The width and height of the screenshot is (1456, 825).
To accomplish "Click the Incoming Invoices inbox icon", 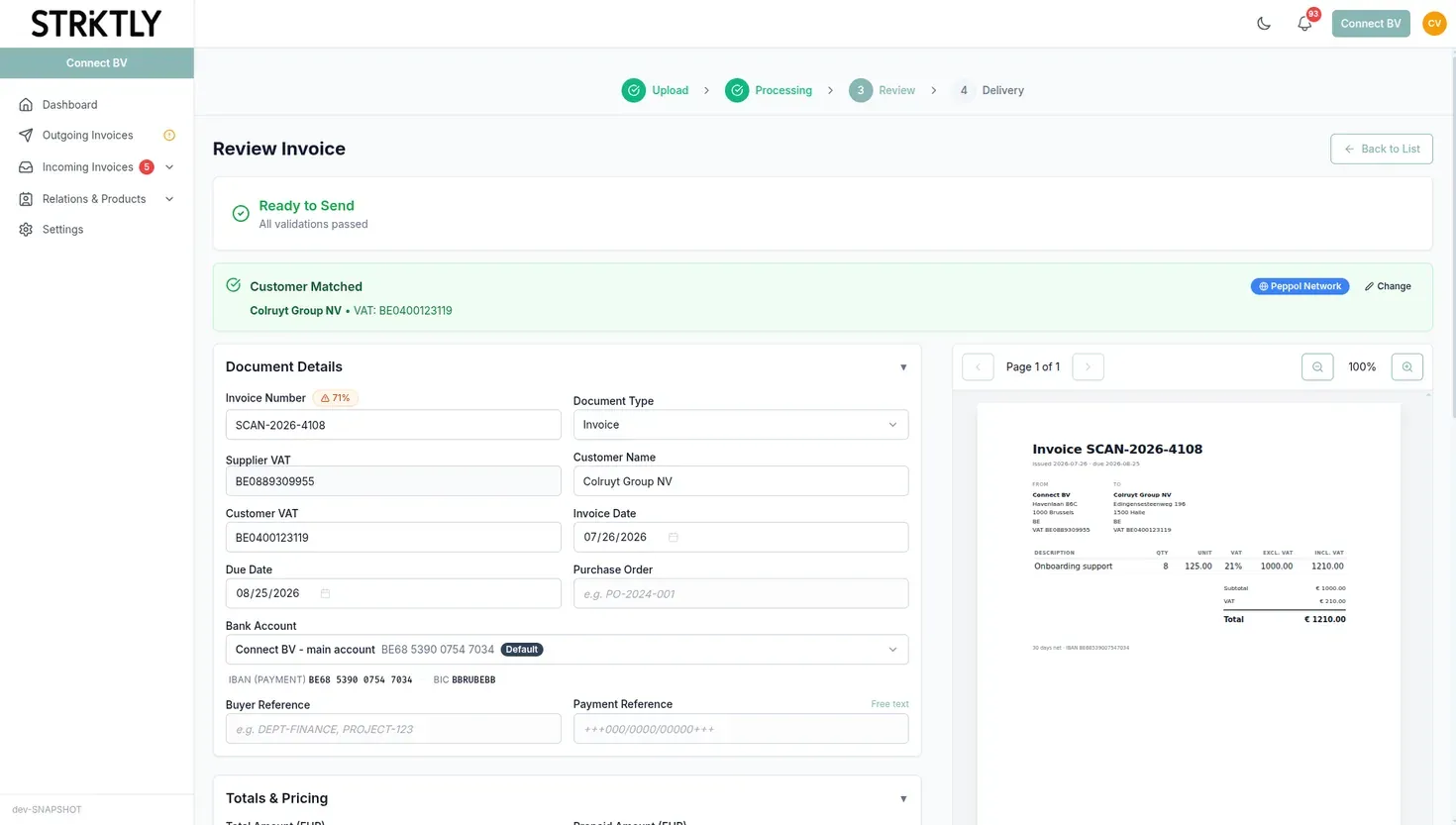I will click(x=26, y=167).
